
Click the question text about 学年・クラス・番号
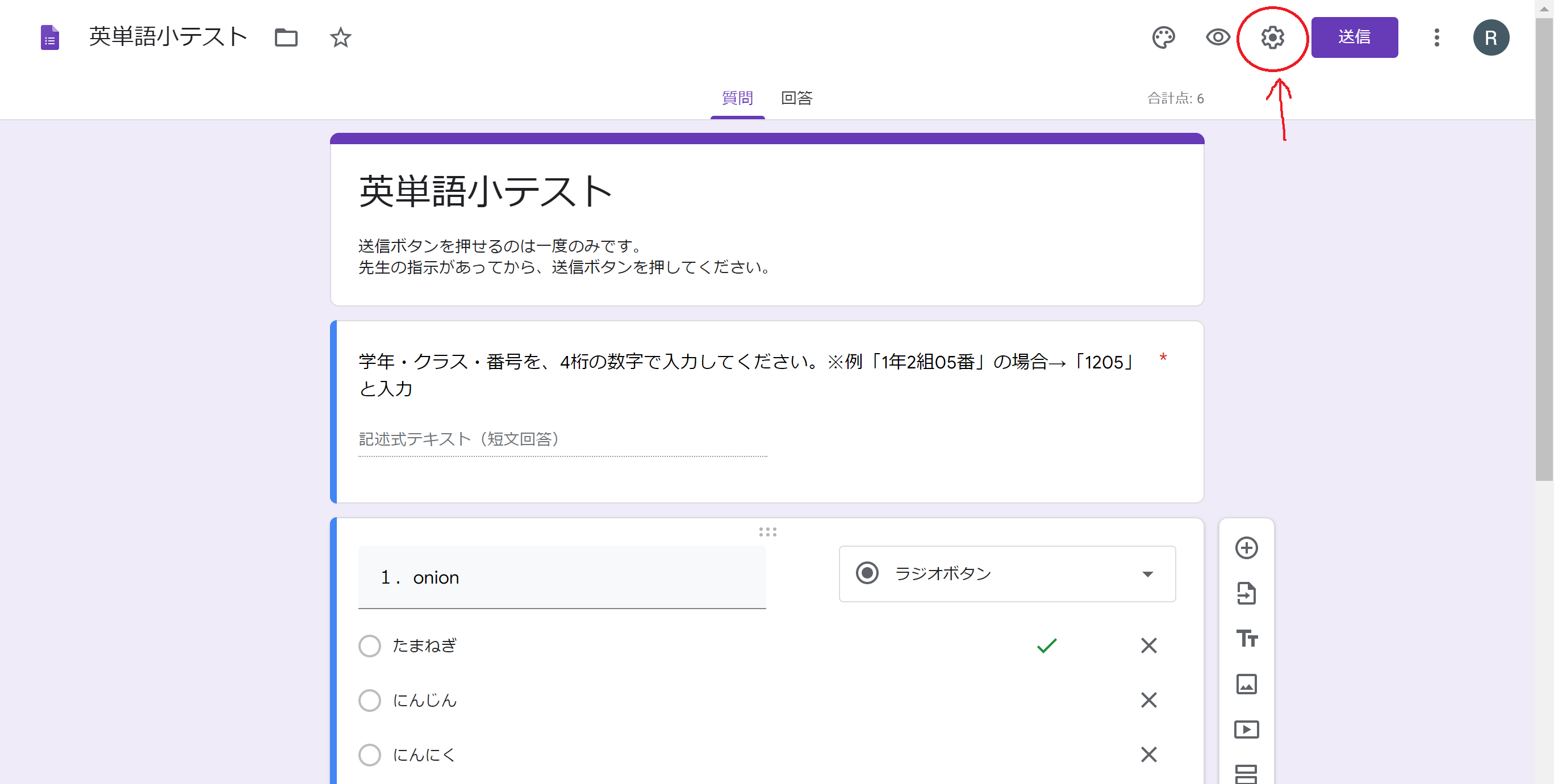click(x=748, y=375)
